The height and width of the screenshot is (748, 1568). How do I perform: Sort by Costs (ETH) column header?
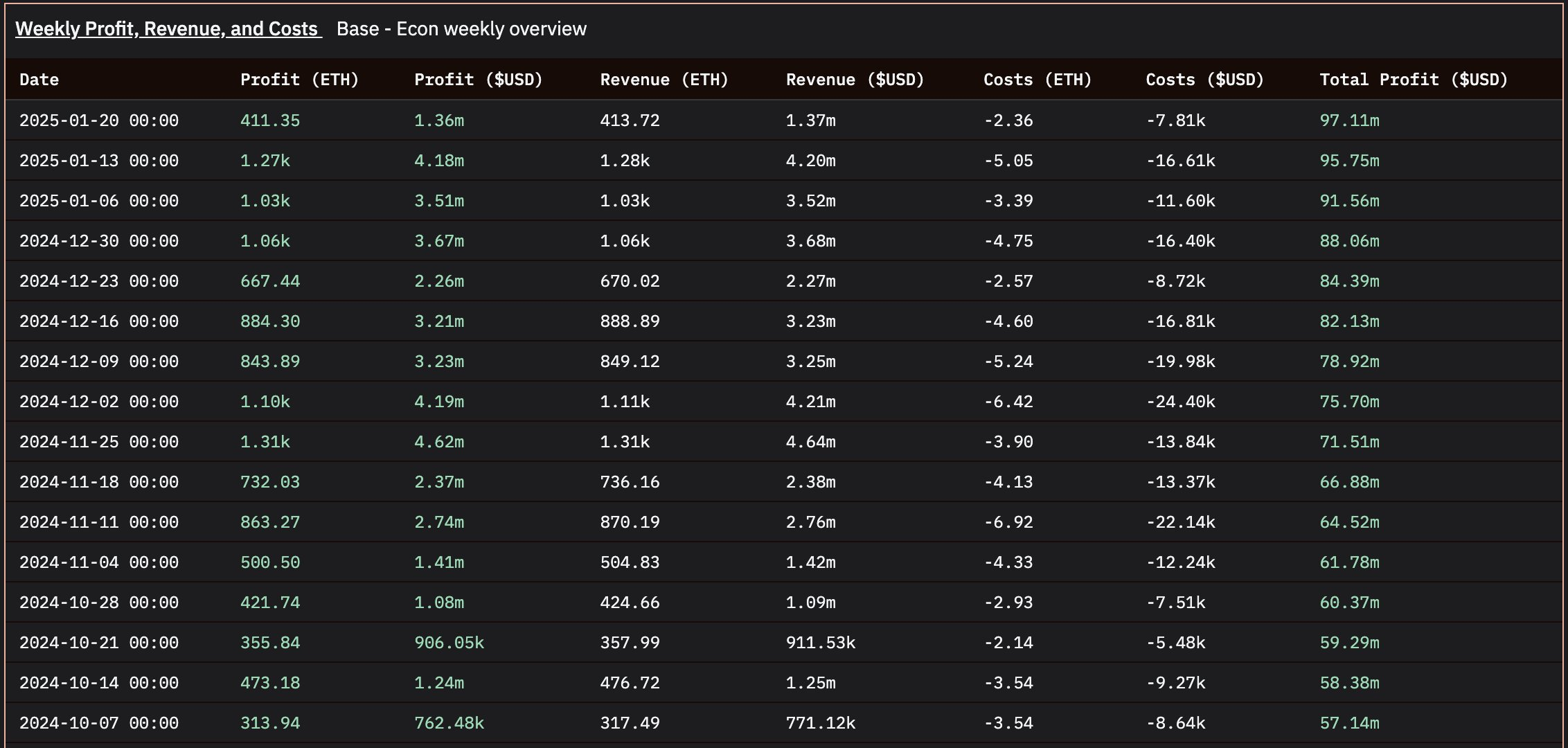point(1037,80)
